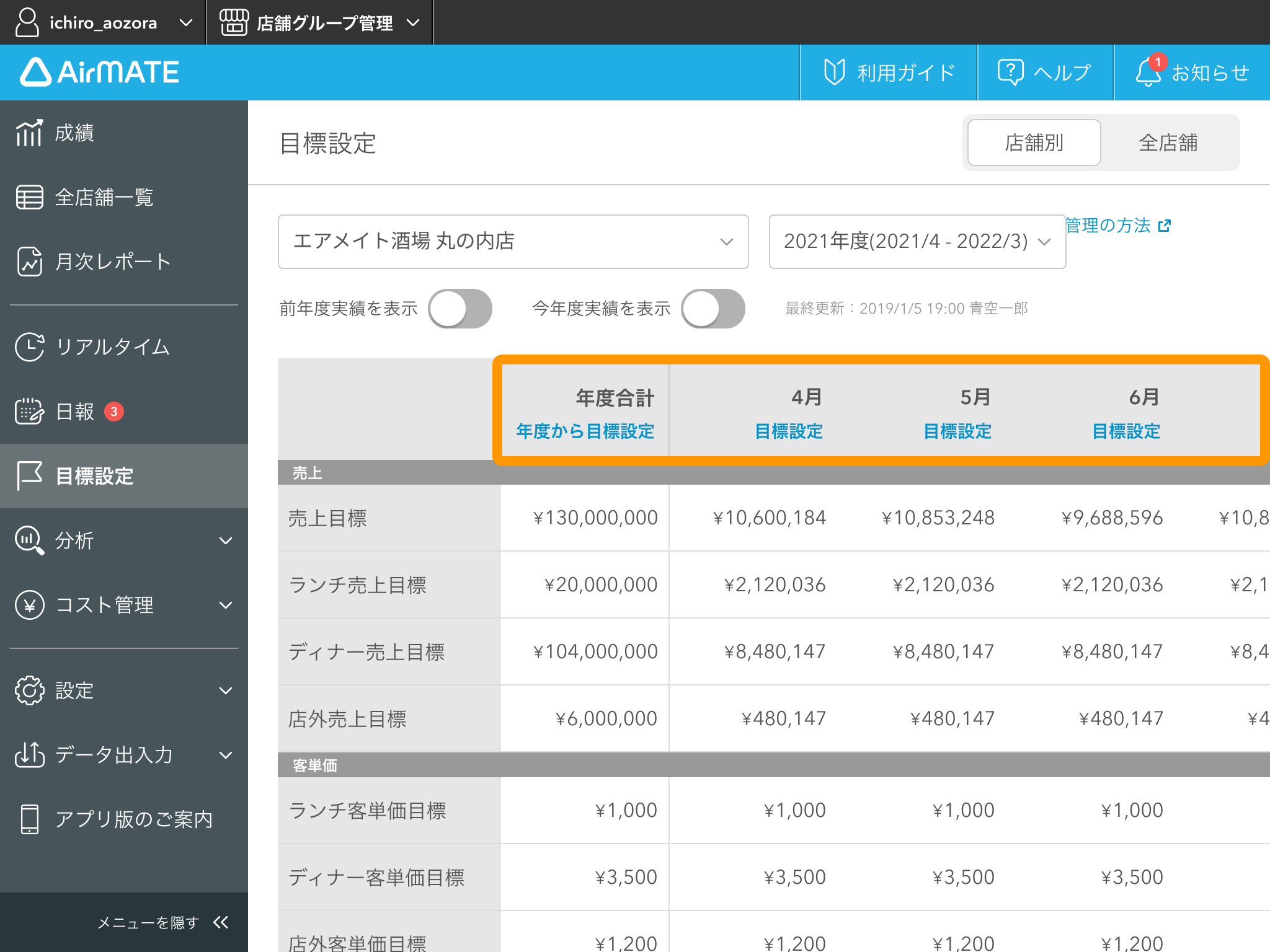1270x952 pixels.
Task: Click the ディナー客単価目標 row label
Action: pyautogui.click(x=376, y=877)
